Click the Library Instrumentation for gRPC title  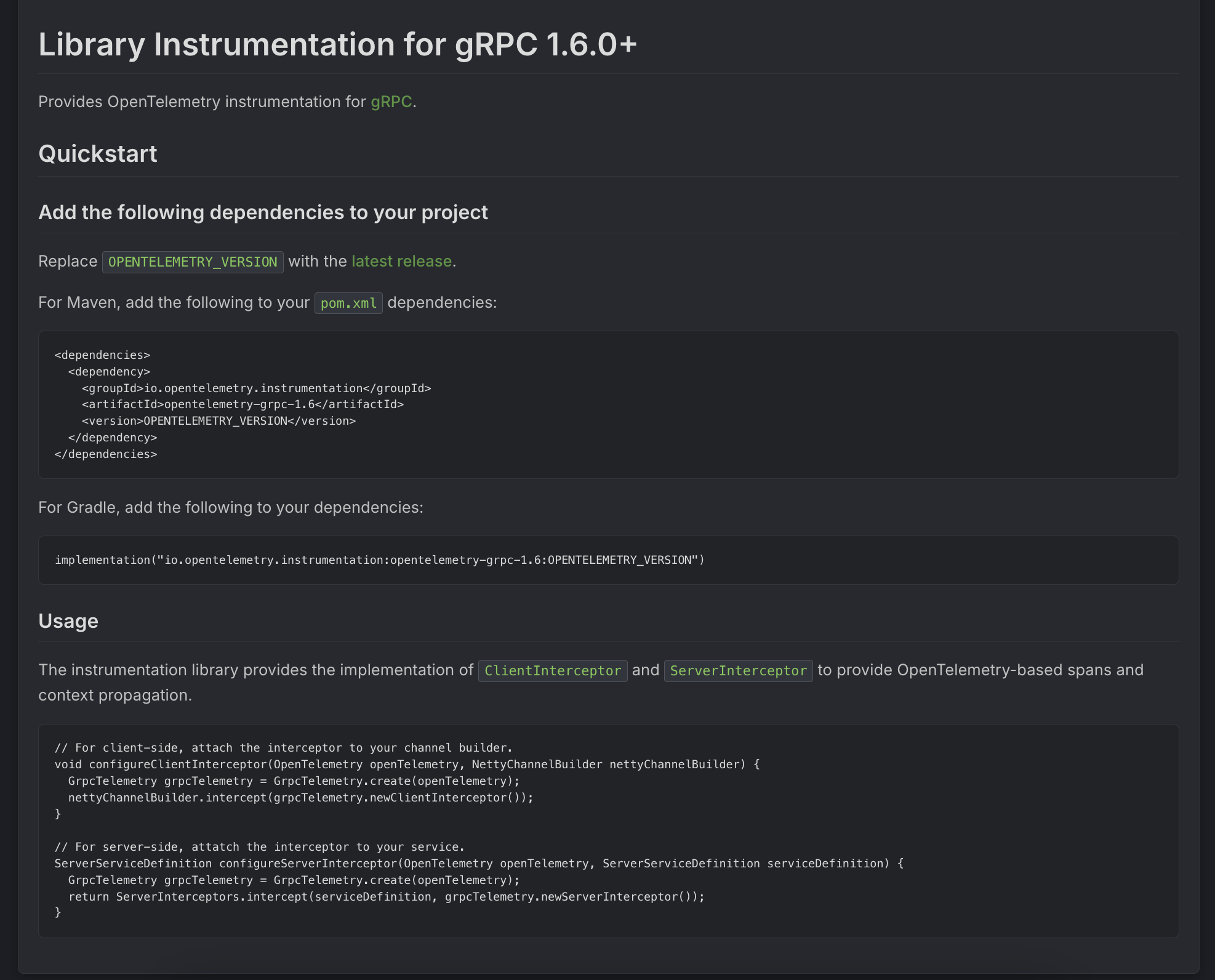(337, 44)
